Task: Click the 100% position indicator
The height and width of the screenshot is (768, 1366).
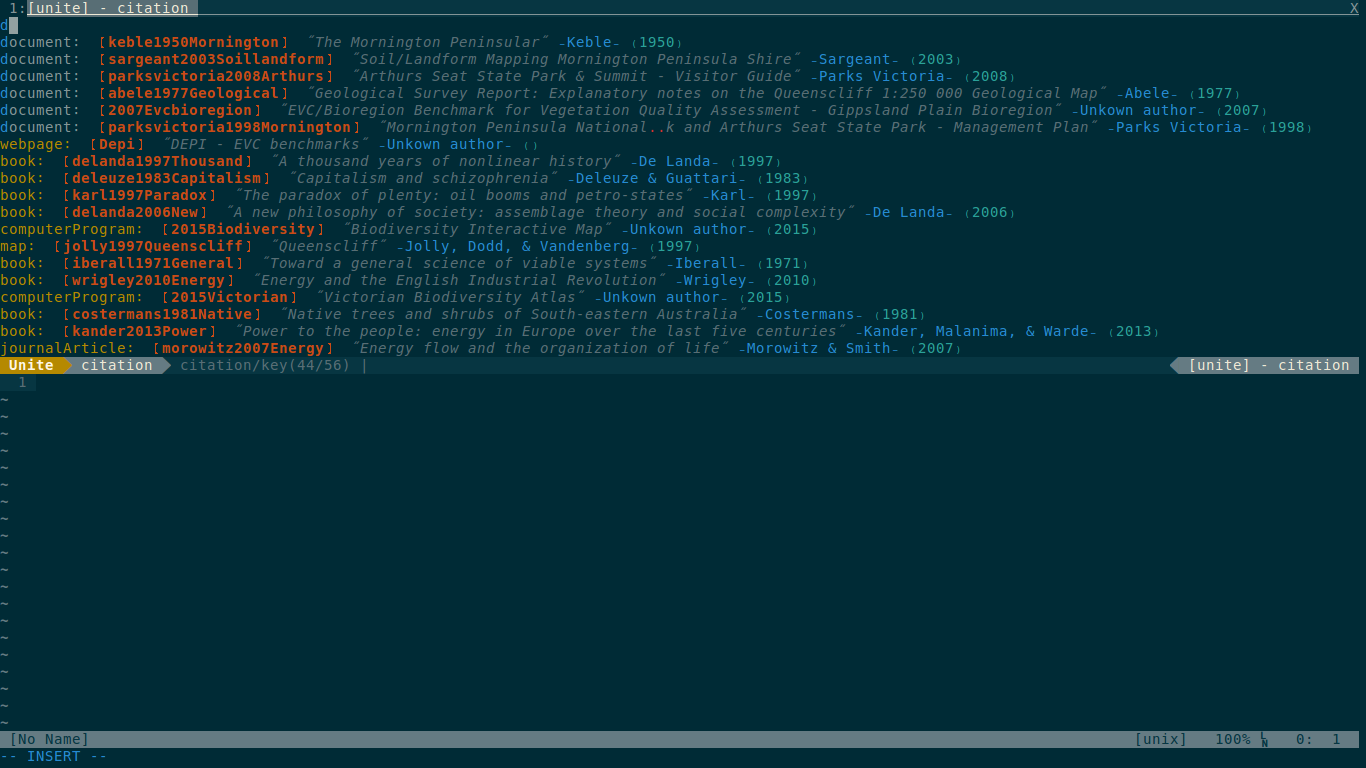Action: [1232, 739]
